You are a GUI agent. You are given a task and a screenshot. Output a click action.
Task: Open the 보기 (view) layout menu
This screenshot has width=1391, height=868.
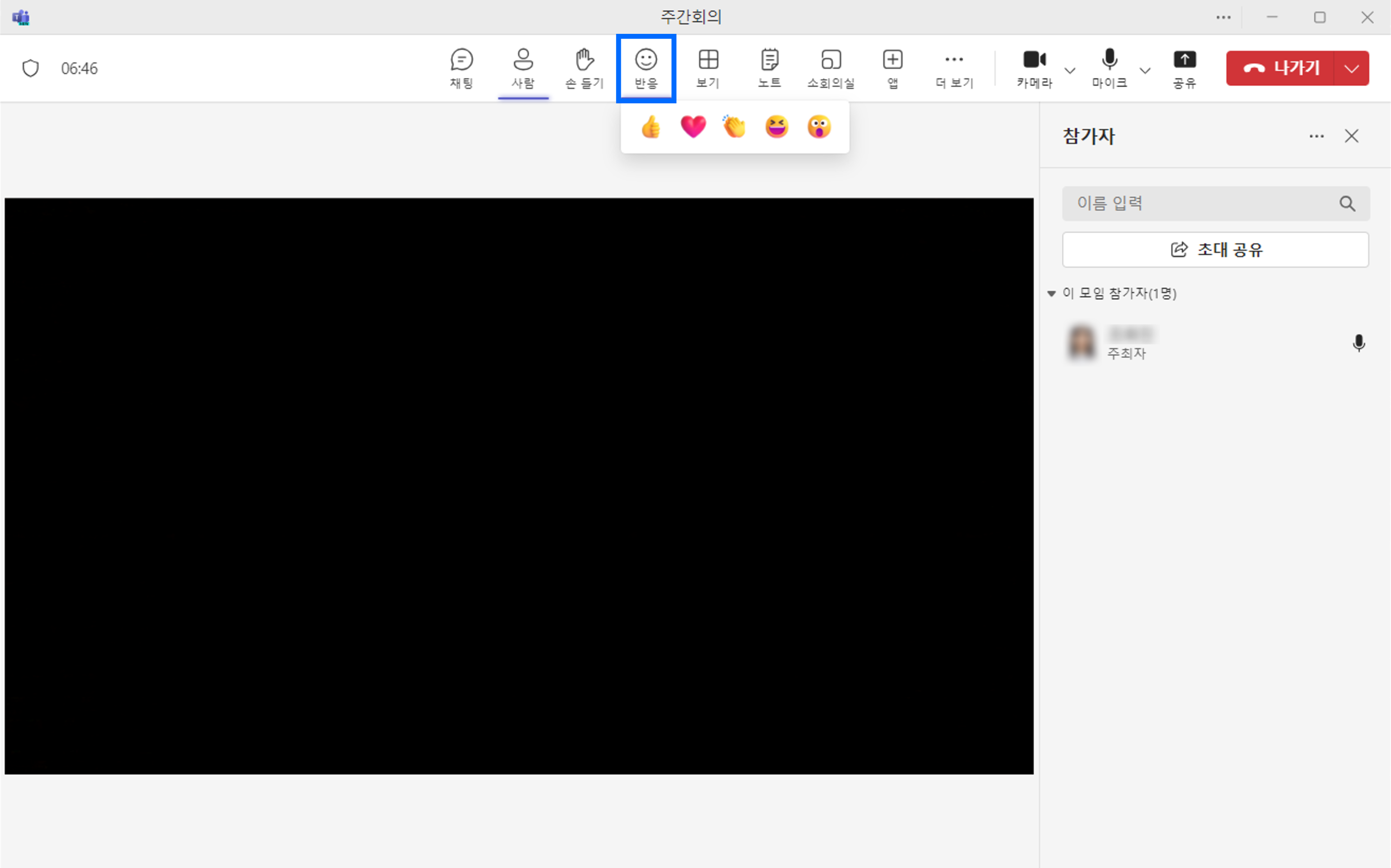[708, 68]
